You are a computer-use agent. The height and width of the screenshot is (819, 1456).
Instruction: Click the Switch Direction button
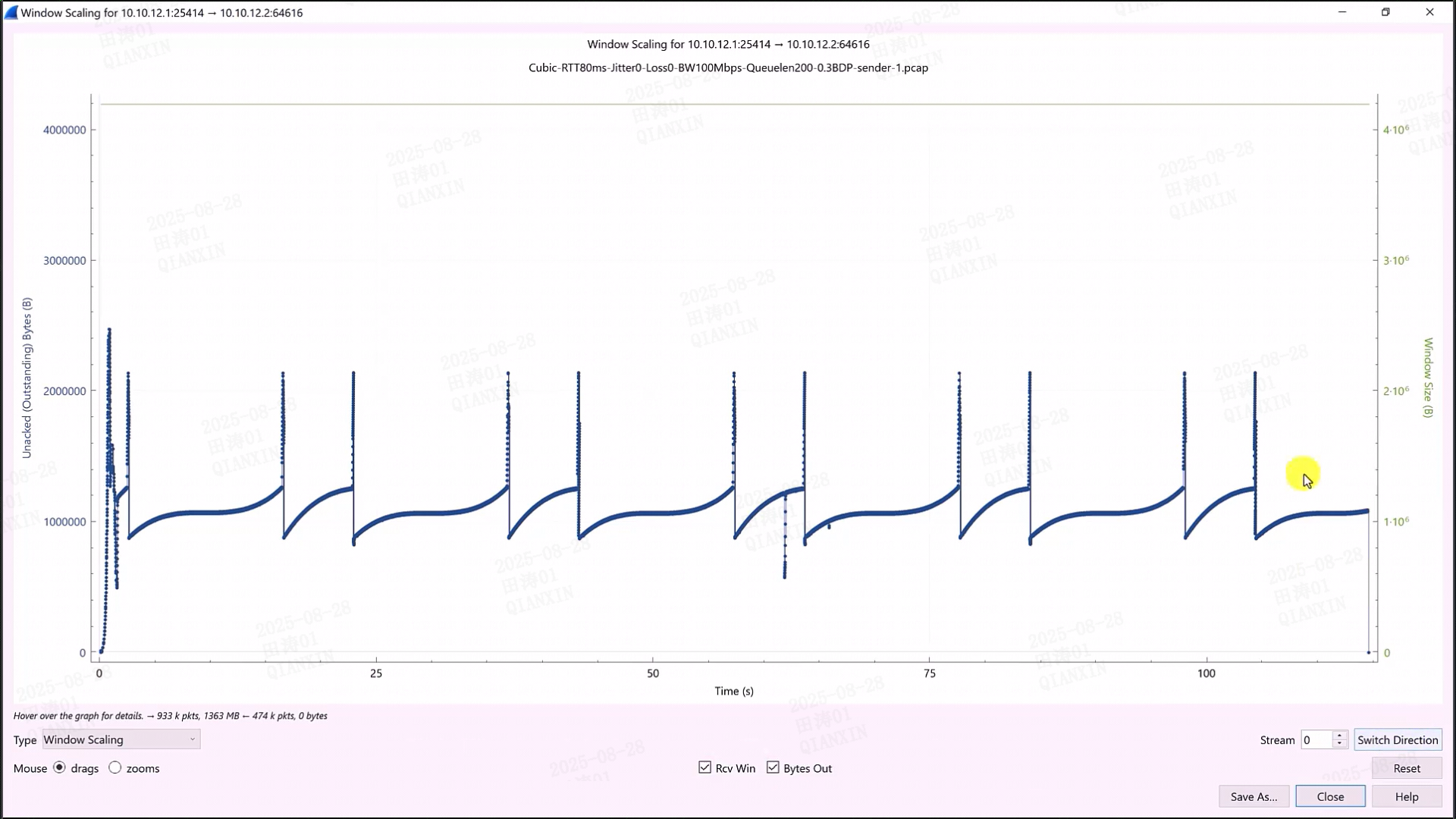tap(1397, 739)
